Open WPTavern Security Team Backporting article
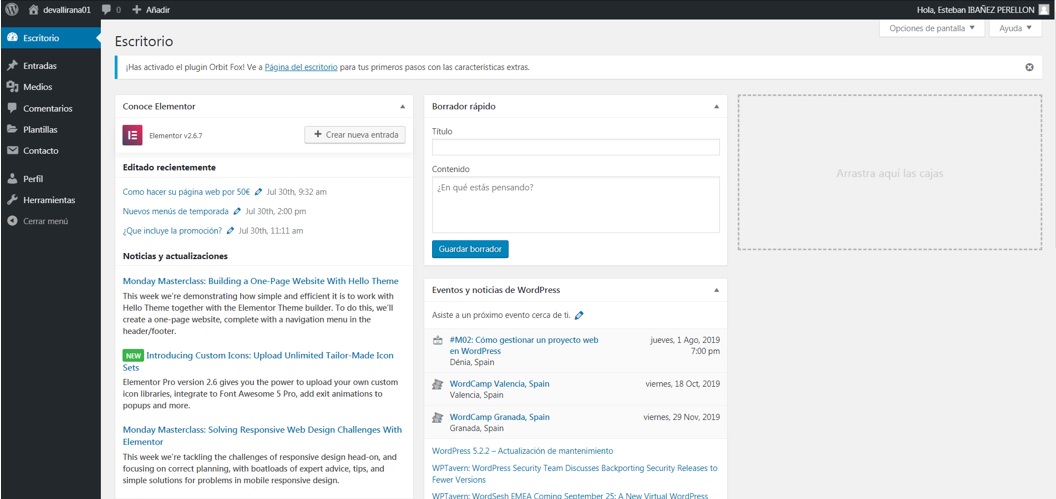The height and width of the screenshot is (499, 1056). click(574, 473)
